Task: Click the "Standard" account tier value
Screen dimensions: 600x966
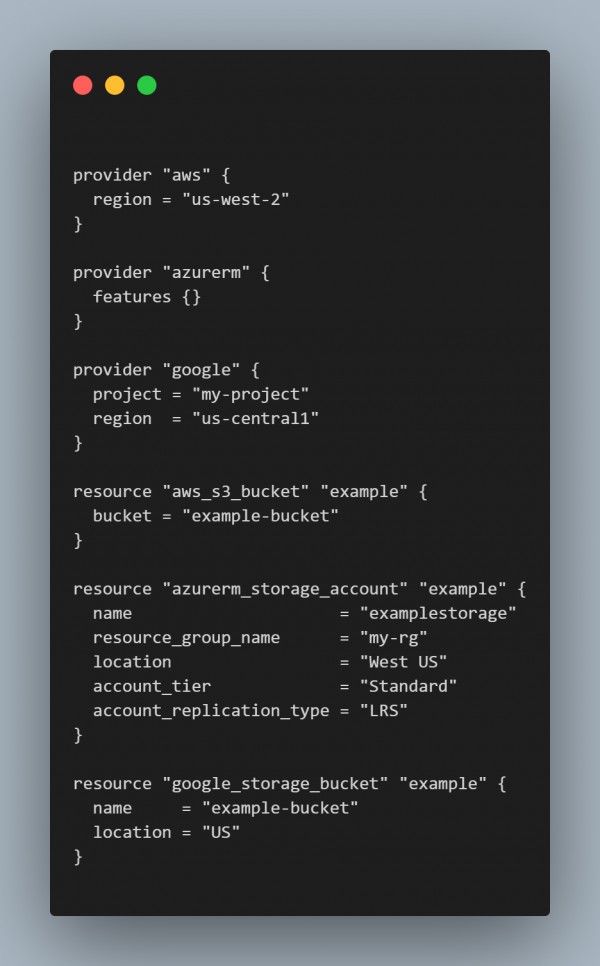Action: click(x=408, y=686)
